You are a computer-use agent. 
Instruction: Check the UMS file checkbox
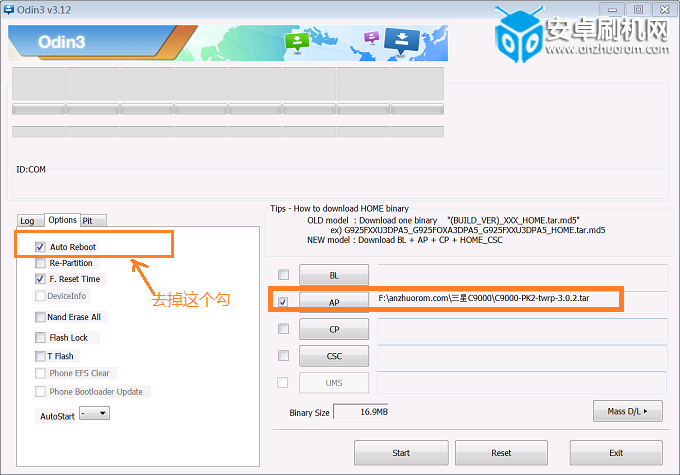(283, 383)
